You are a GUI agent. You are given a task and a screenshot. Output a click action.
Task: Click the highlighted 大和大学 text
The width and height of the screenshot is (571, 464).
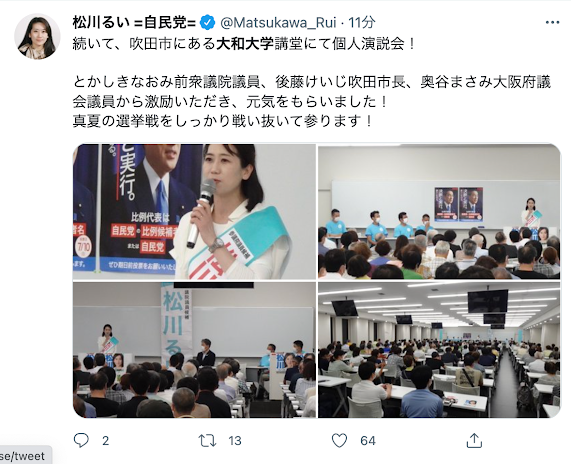tap(245, 44)
